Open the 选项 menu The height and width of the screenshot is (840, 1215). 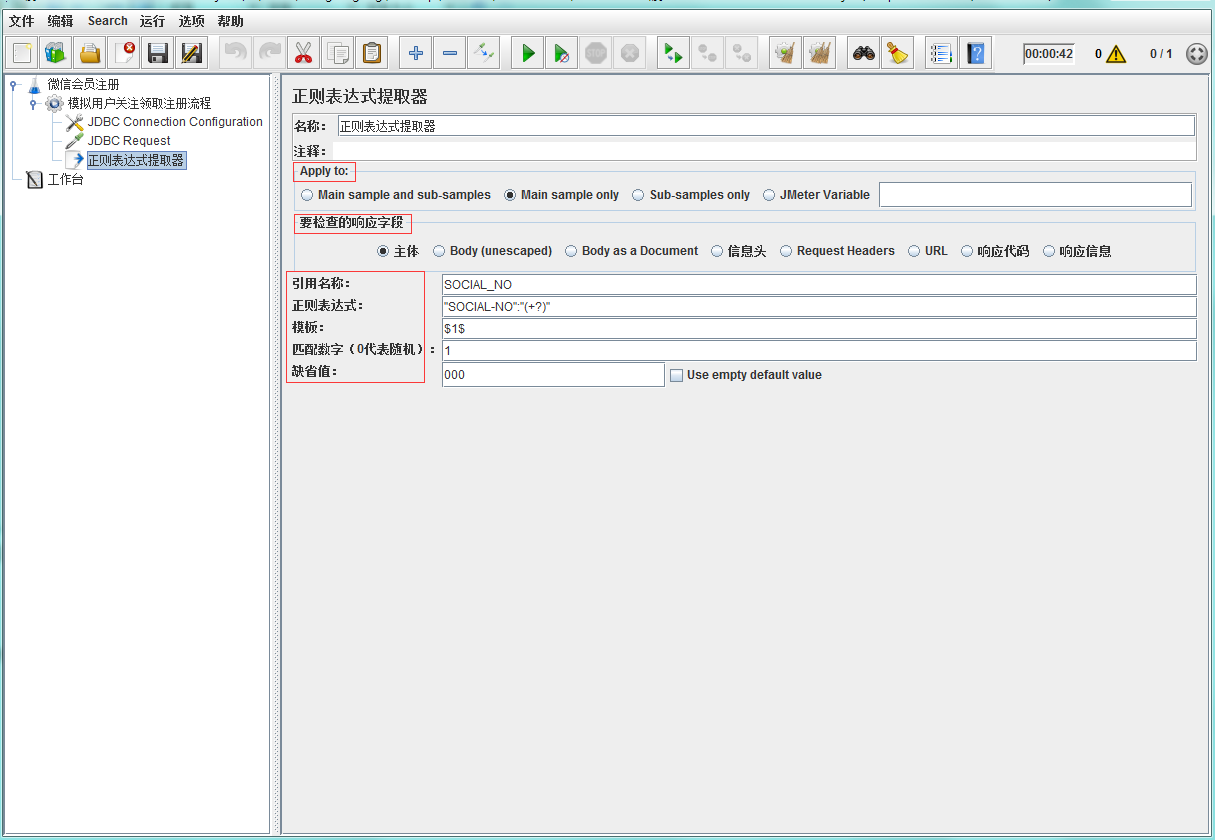click(x=192, y=21)
